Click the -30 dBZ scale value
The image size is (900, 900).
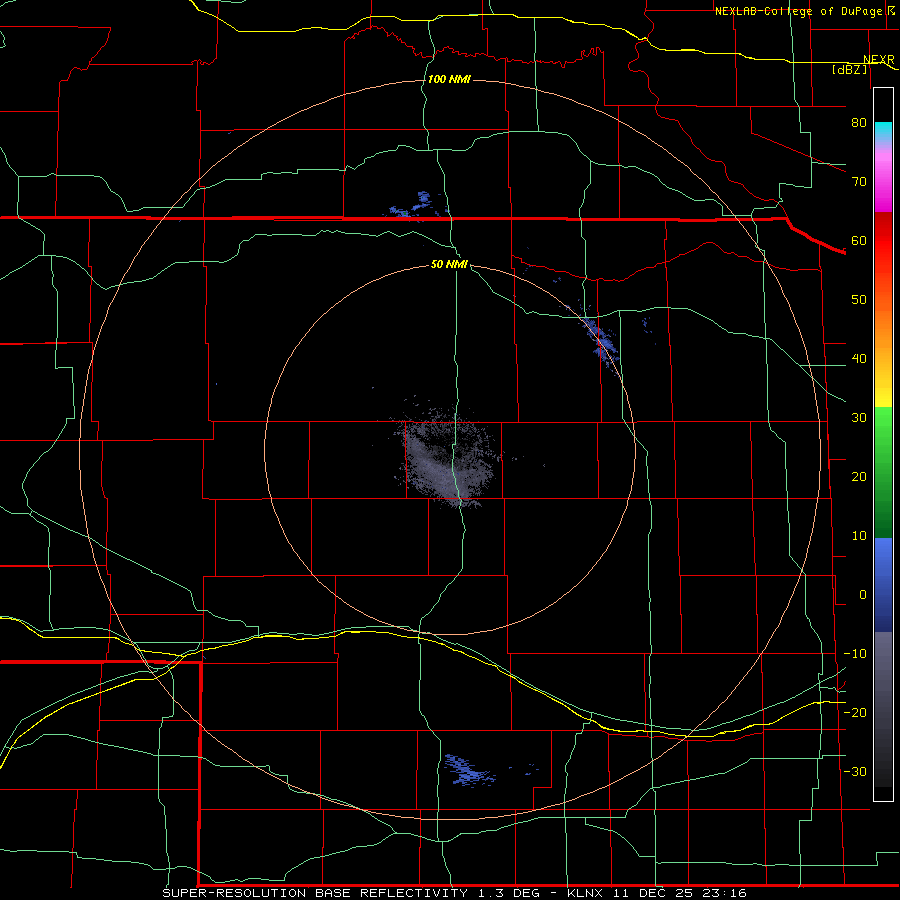855,771
